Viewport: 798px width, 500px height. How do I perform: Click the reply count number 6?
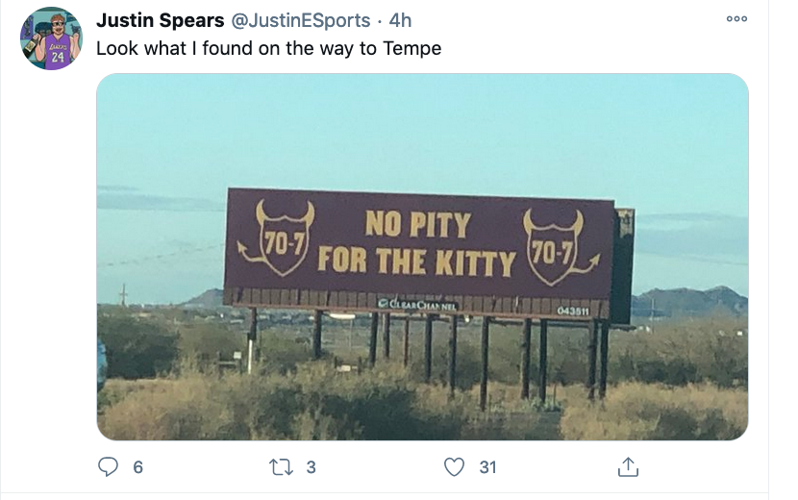(137, 466)
